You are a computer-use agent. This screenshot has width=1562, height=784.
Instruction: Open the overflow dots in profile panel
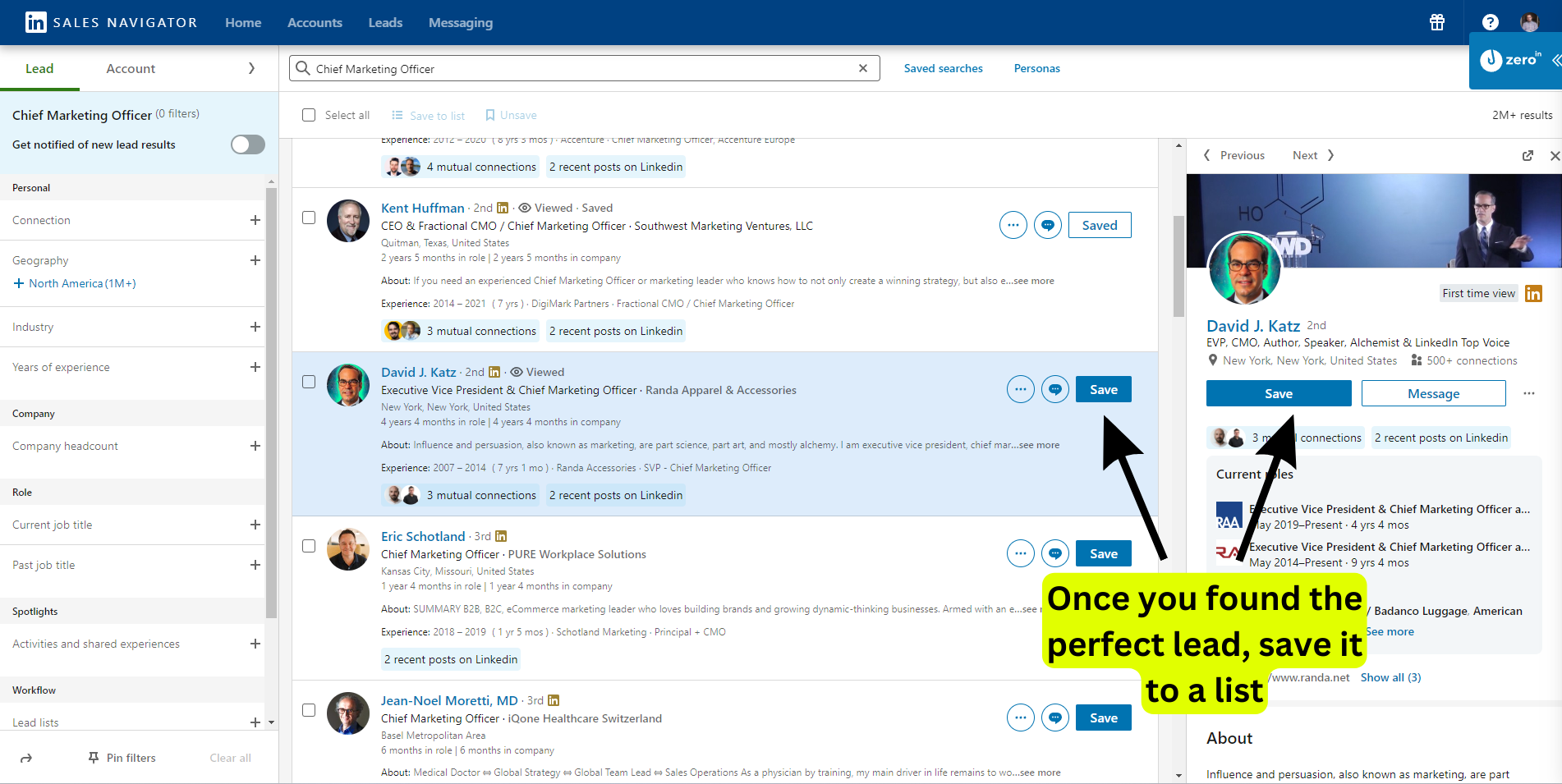(x=1529, y=393)
